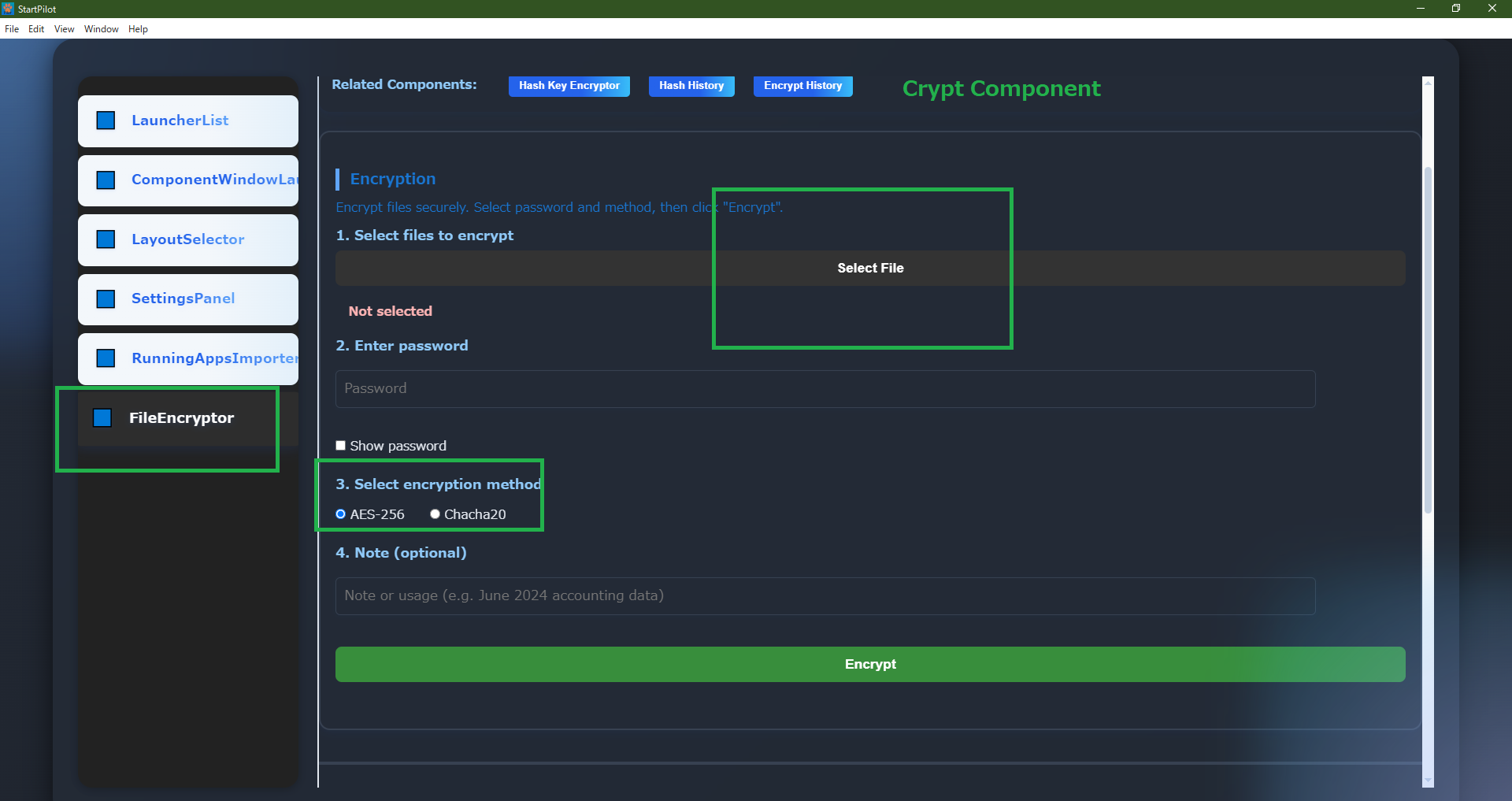The width and height of the screenshot is (1512, 801).
Task: Open the Help menu
Action: click(x=138, y=29)
